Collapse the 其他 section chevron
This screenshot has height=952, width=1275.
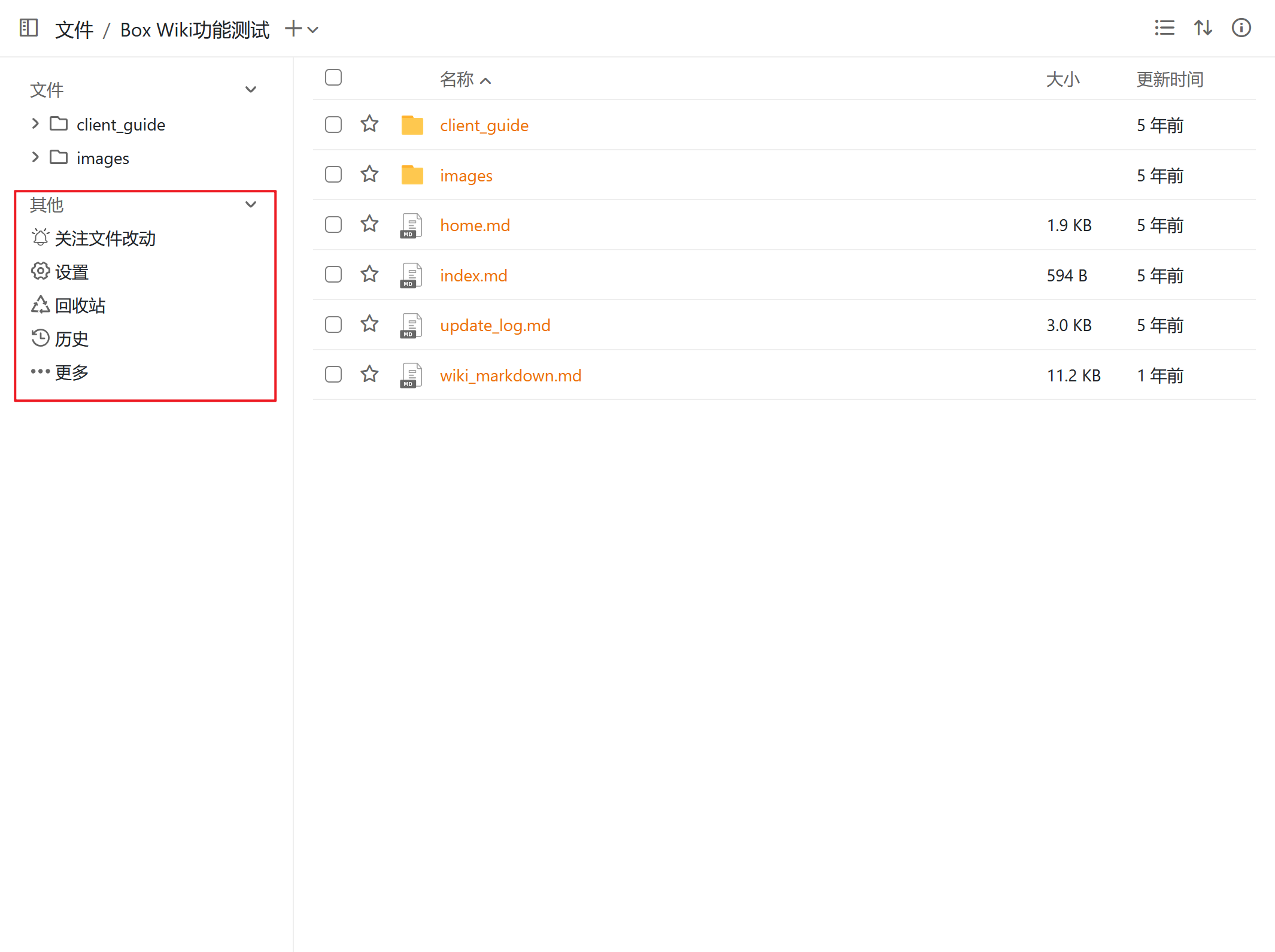tap(251, 205)
